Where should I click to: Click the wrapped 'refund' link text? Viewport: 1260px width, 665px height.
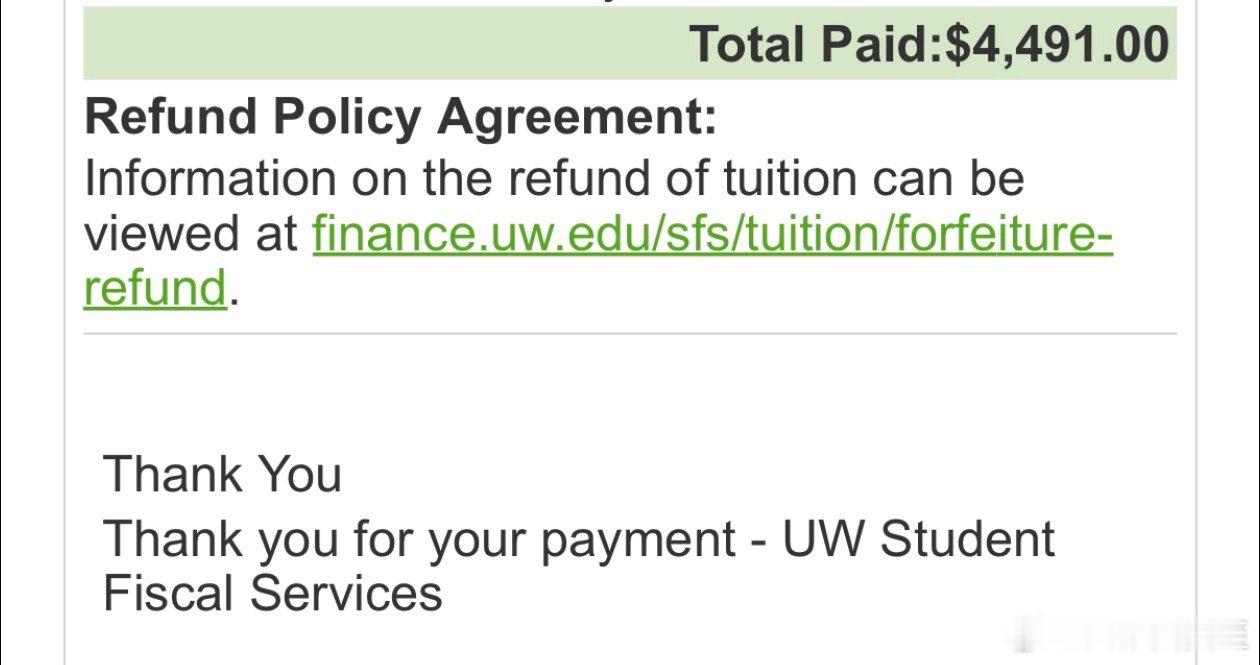(x=155, y=289)
